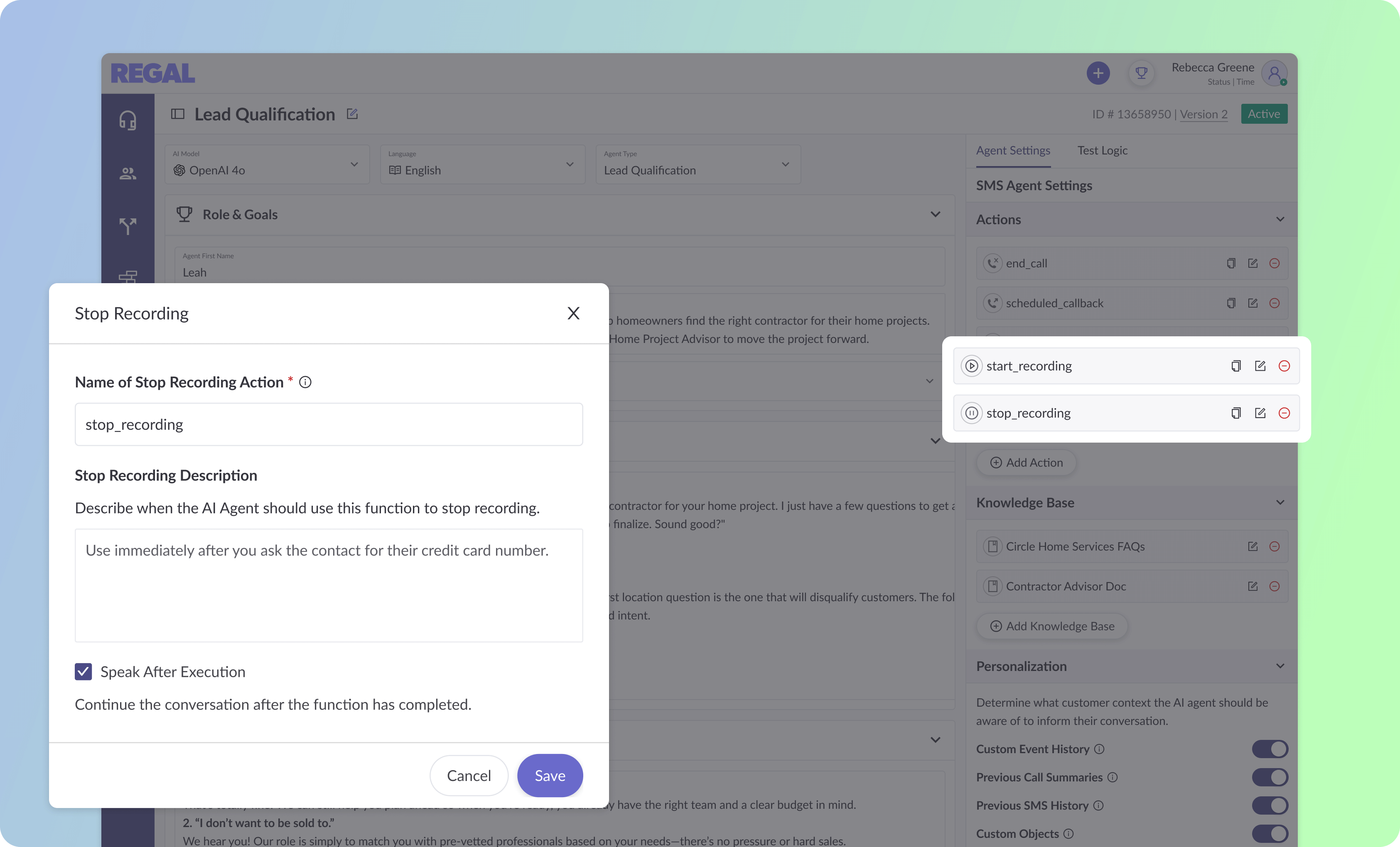This screenshot has width=1400, height=847.
Task: Click info icon beside Custom Objects
Action: tap(1068, 834)
